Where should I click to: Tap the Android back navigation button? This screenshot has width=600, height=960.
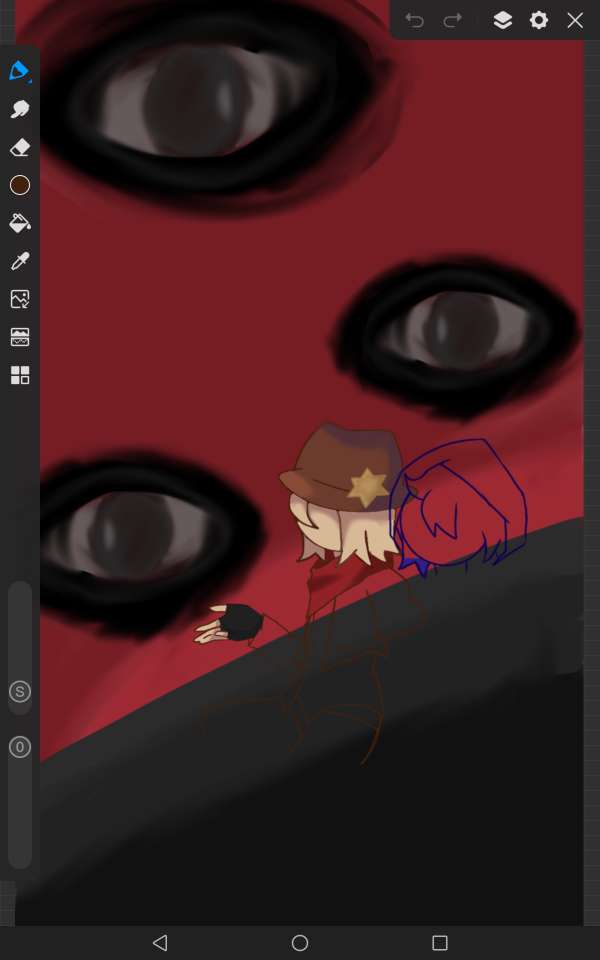pos(160,942)
